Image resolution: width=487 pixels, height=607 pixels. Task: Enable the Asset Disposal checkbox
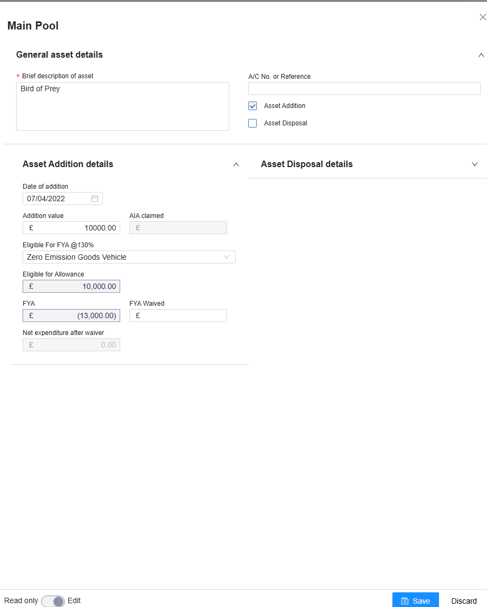coord(252,123)
